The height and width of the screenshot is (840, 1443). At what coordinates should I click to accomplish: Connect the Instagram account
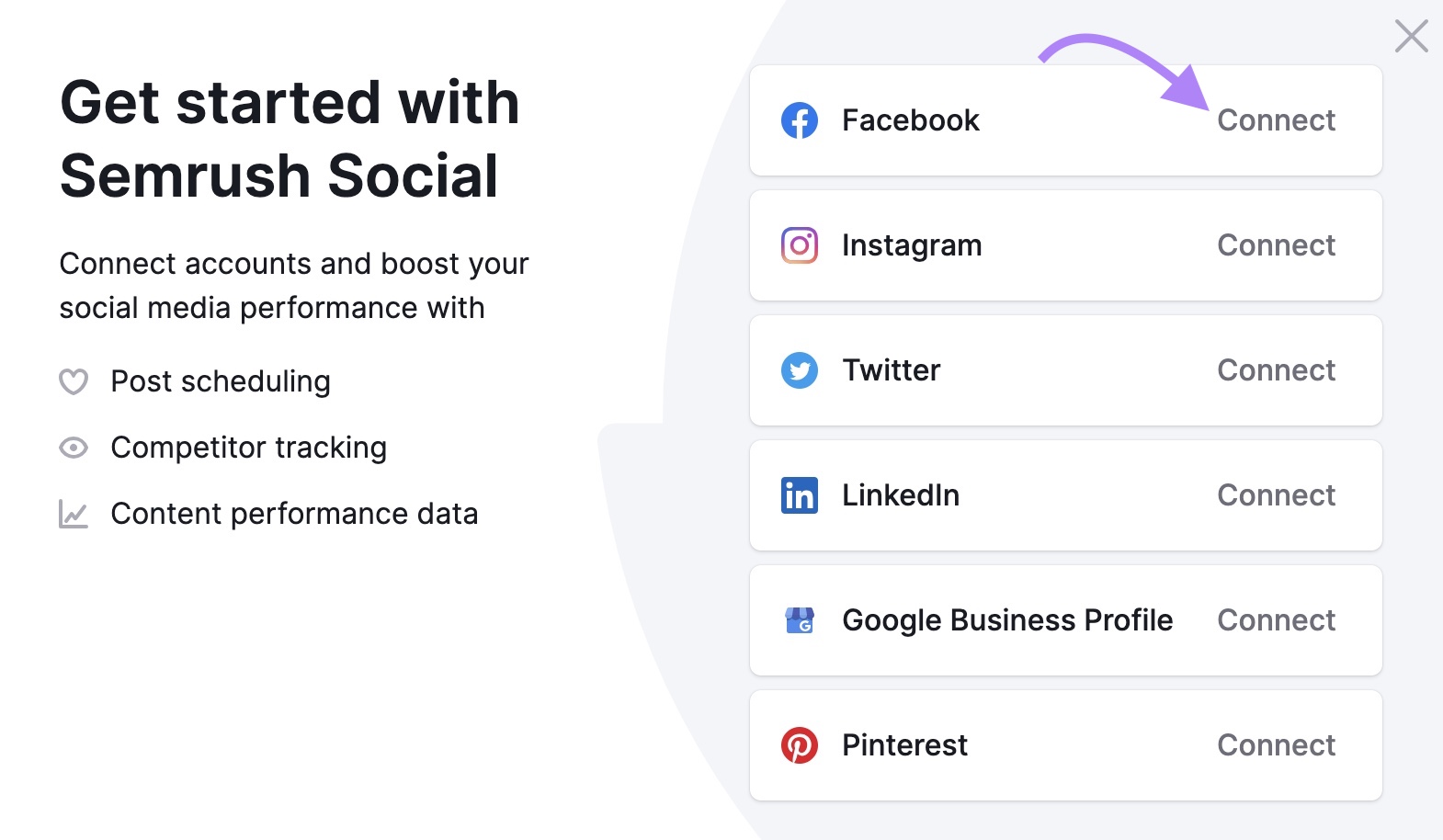pyautogui.click(x=1276, y=245)
